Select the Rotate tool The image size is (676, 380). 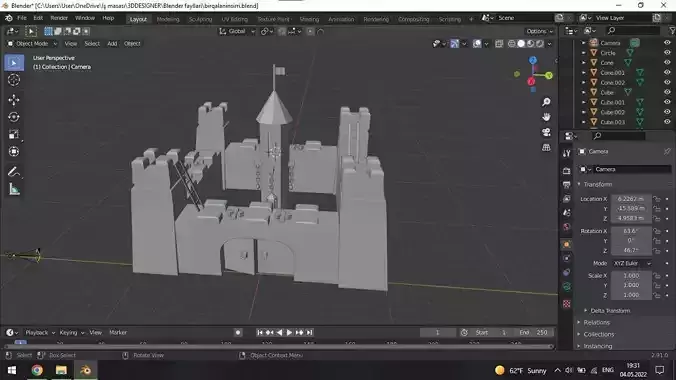[x=14, y=117]
